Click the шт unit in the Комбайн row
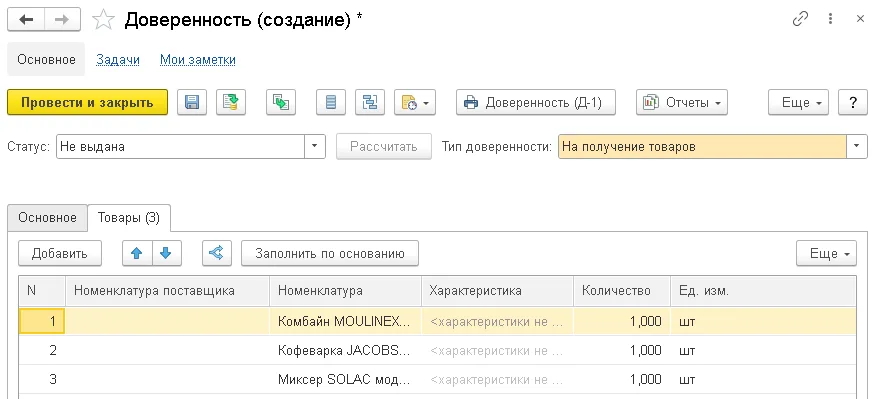873x399 pixels. coord(763,321)
